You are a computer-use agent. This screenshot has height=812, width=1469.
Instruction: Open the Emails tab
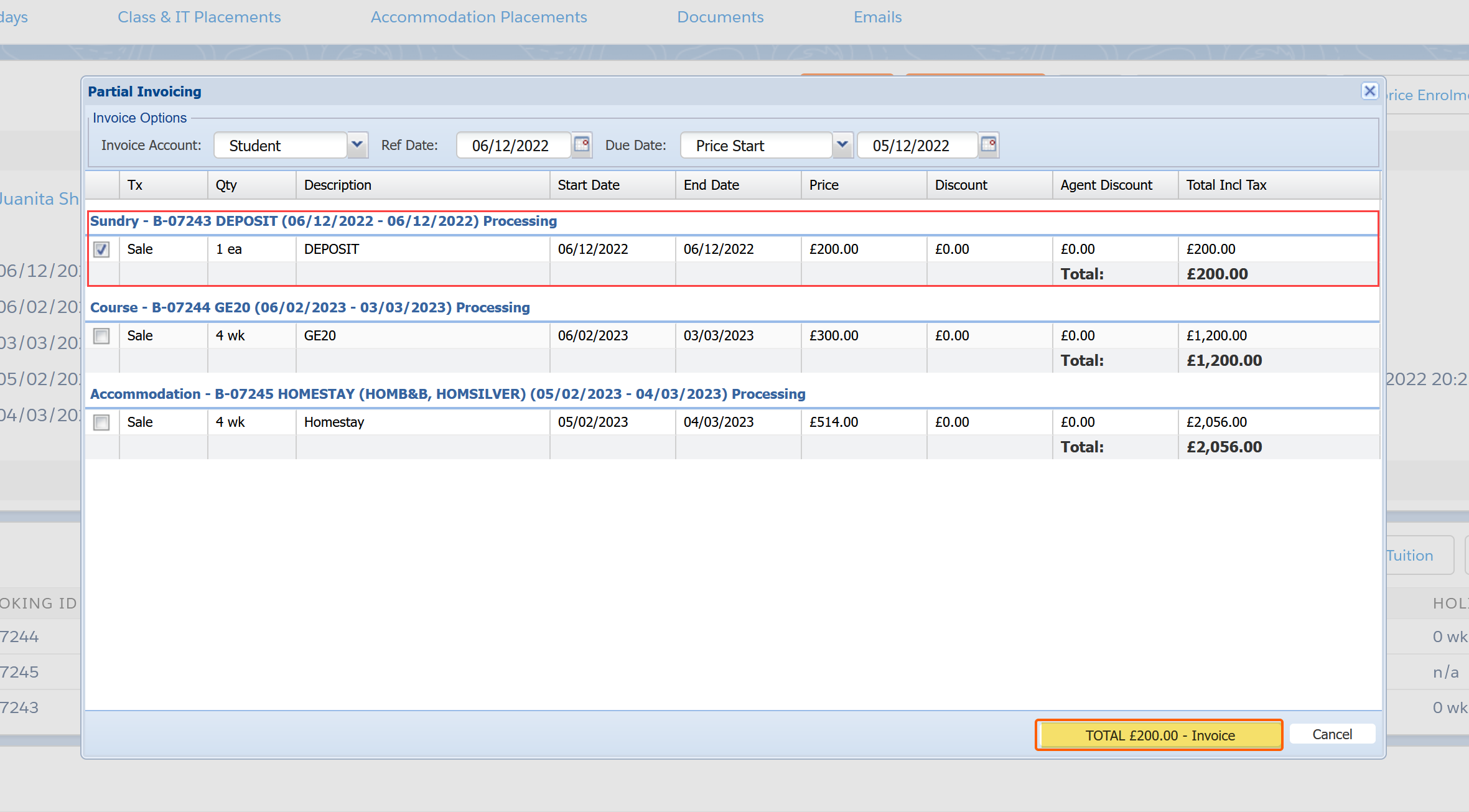click(877, 17)
